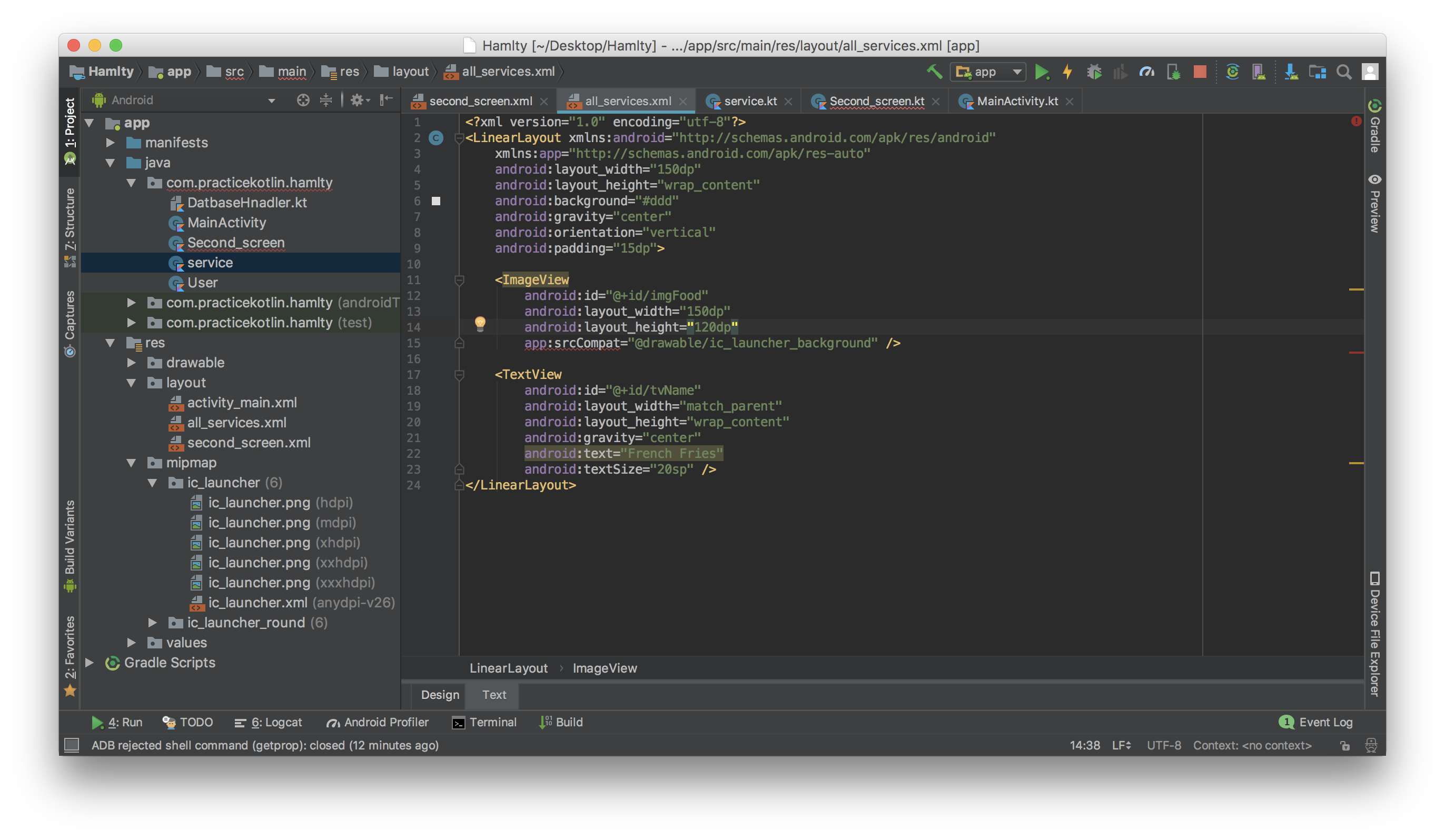
Task: Open the Event Log
Action: tap(1317, 722)
